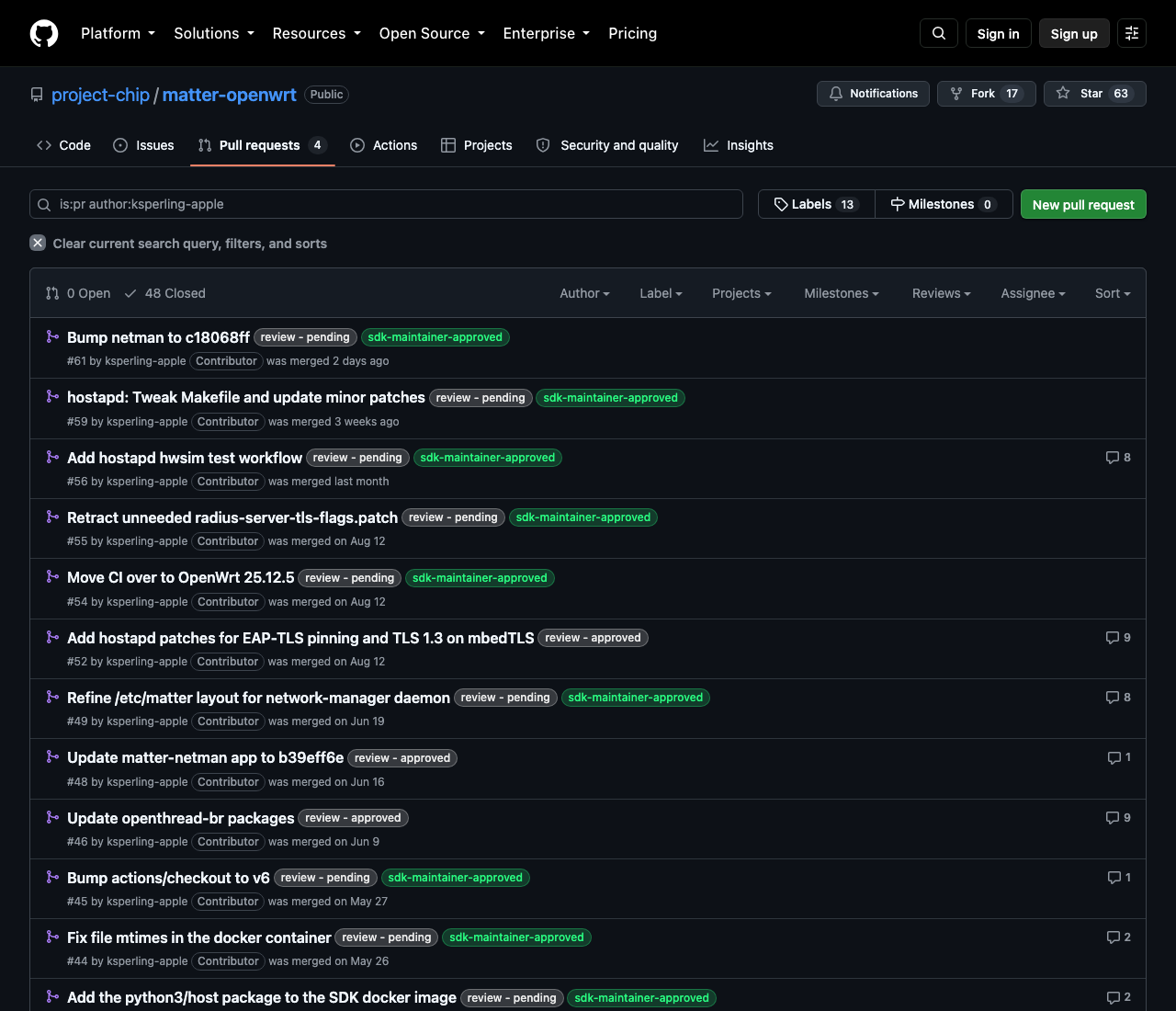Filter by review - pending label on PR #61

[305, 337]
